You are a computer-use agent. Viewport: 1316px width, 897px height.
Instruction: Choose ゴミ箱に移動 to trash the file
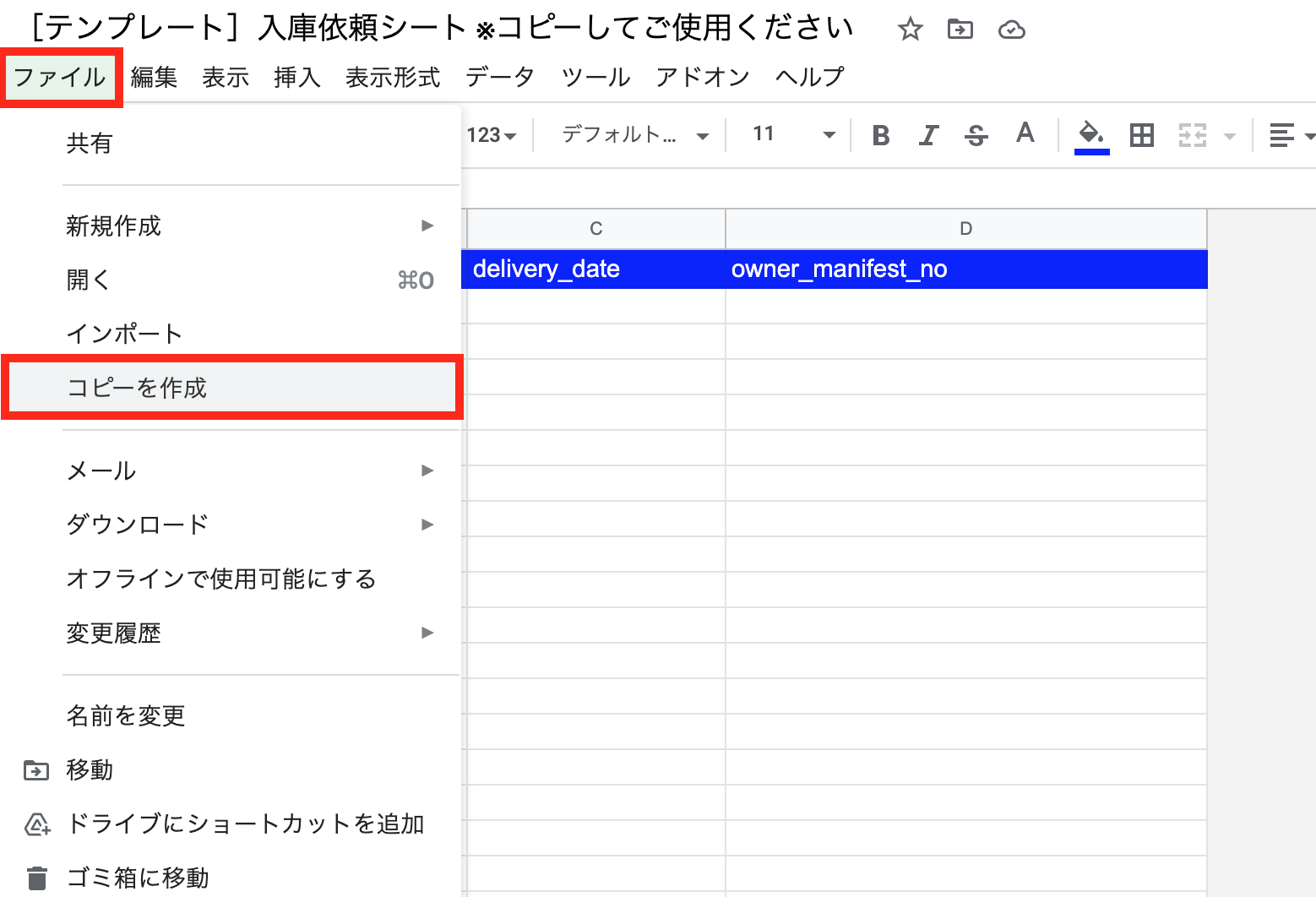click(x=138, y=878)
